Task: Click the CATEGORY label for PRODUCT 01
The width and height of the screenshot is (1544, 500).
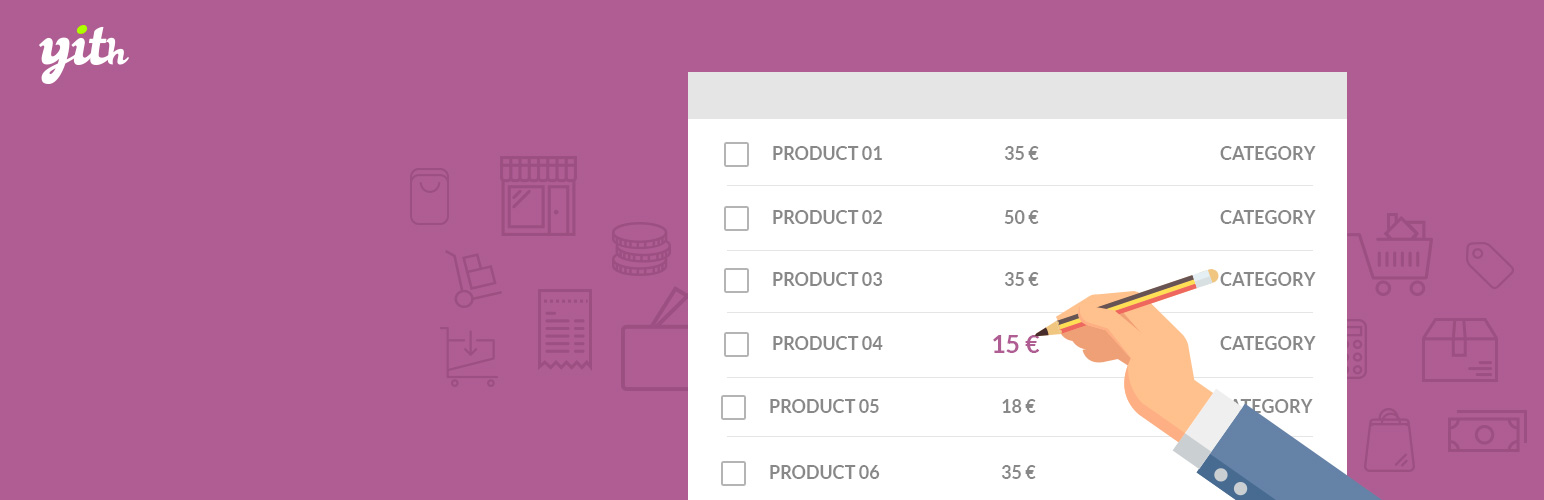Action: tap(1267, 153)
